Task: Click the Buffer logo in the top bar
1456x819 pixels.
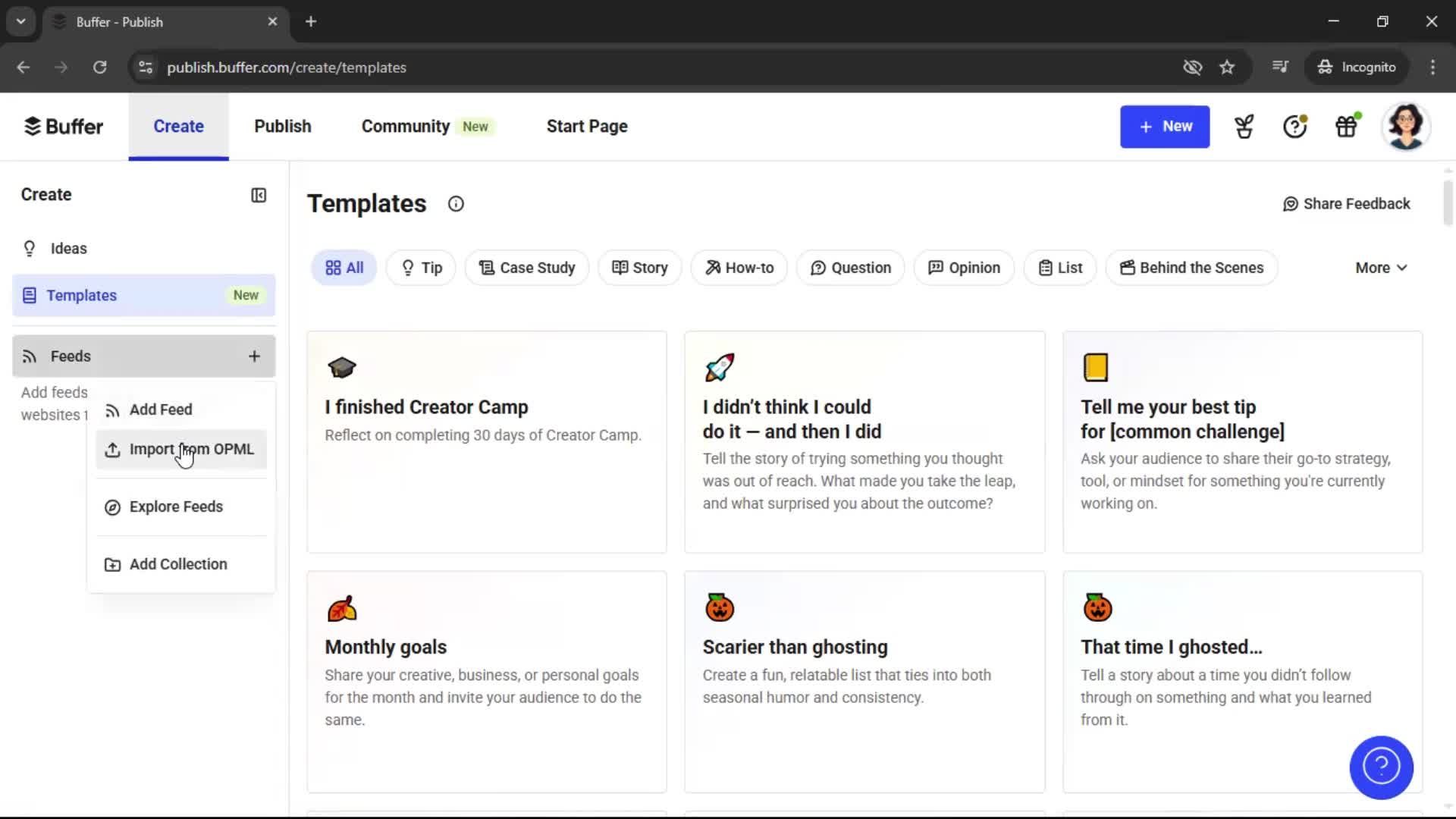Action: pyautogui.click(x=64, y=126)
